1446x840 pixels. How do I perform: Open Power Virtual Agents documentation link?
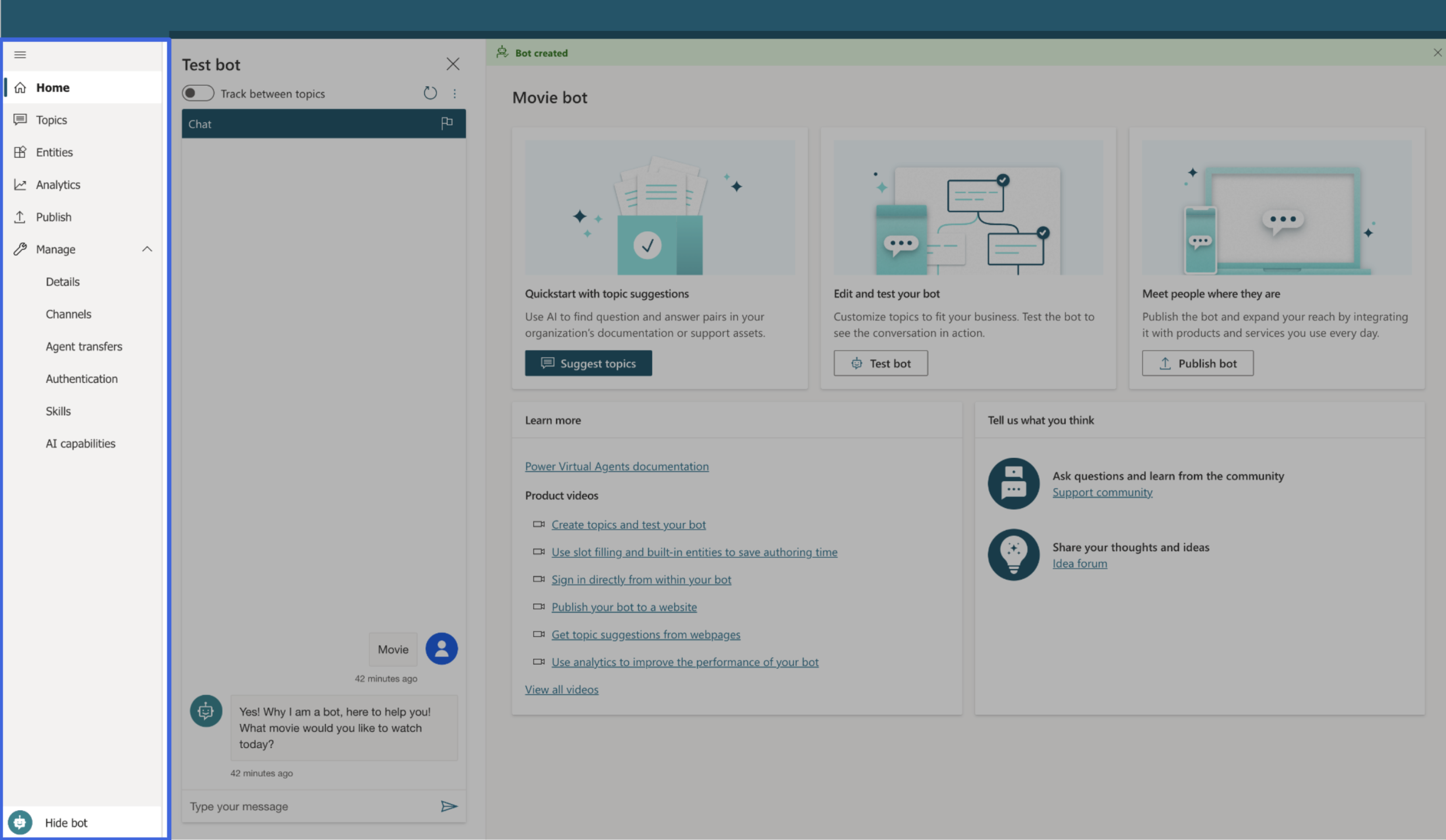pyautogui.click(x=617, y=466)
